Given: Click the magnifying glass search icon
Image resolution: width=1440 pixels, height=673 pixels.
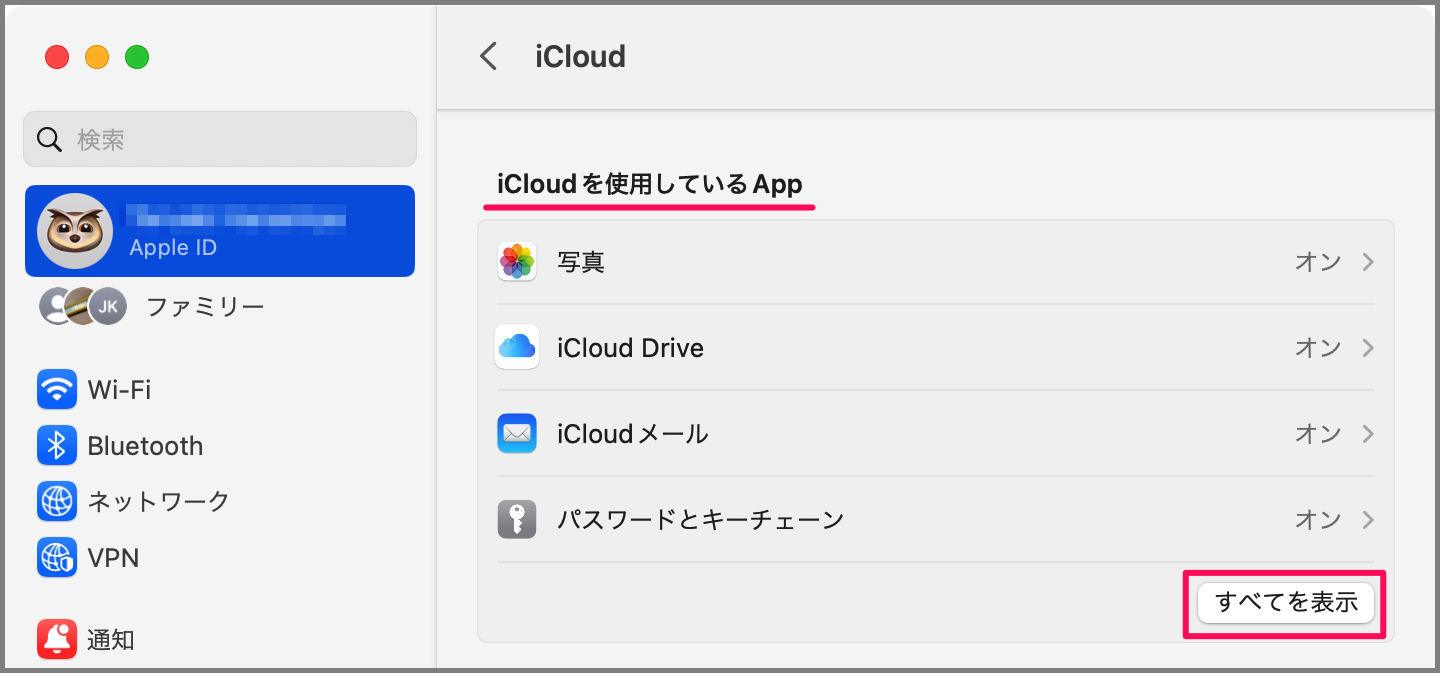Looking at the screenshot, I should [50, 139].
